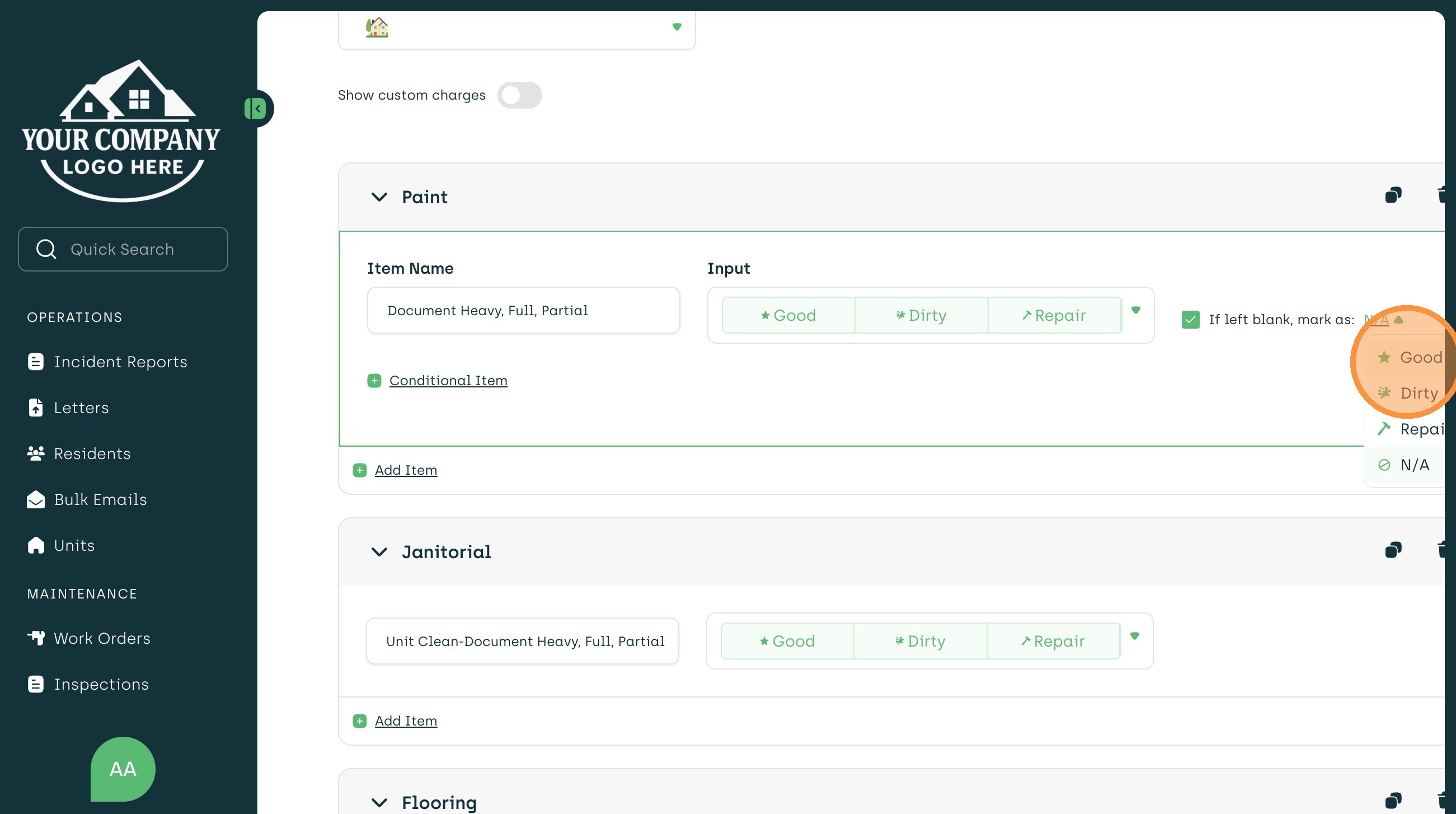The width and height of the screenshot is (1456, 814).
Task: Click the sidebar collapse icon
Action: [x=256, y=108]
